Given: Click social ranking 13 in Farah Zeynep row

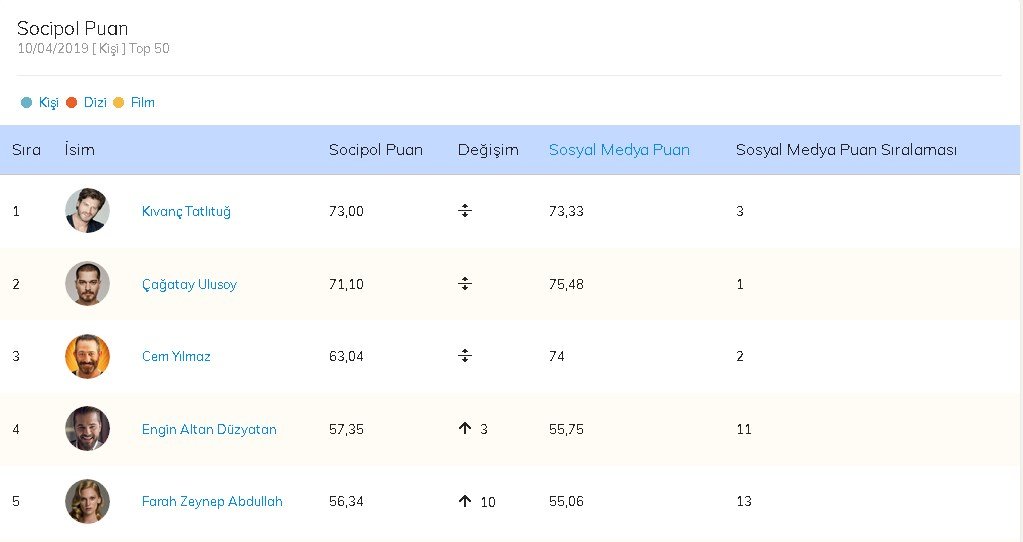Looking at the screenshot, I should pos(744,502).
